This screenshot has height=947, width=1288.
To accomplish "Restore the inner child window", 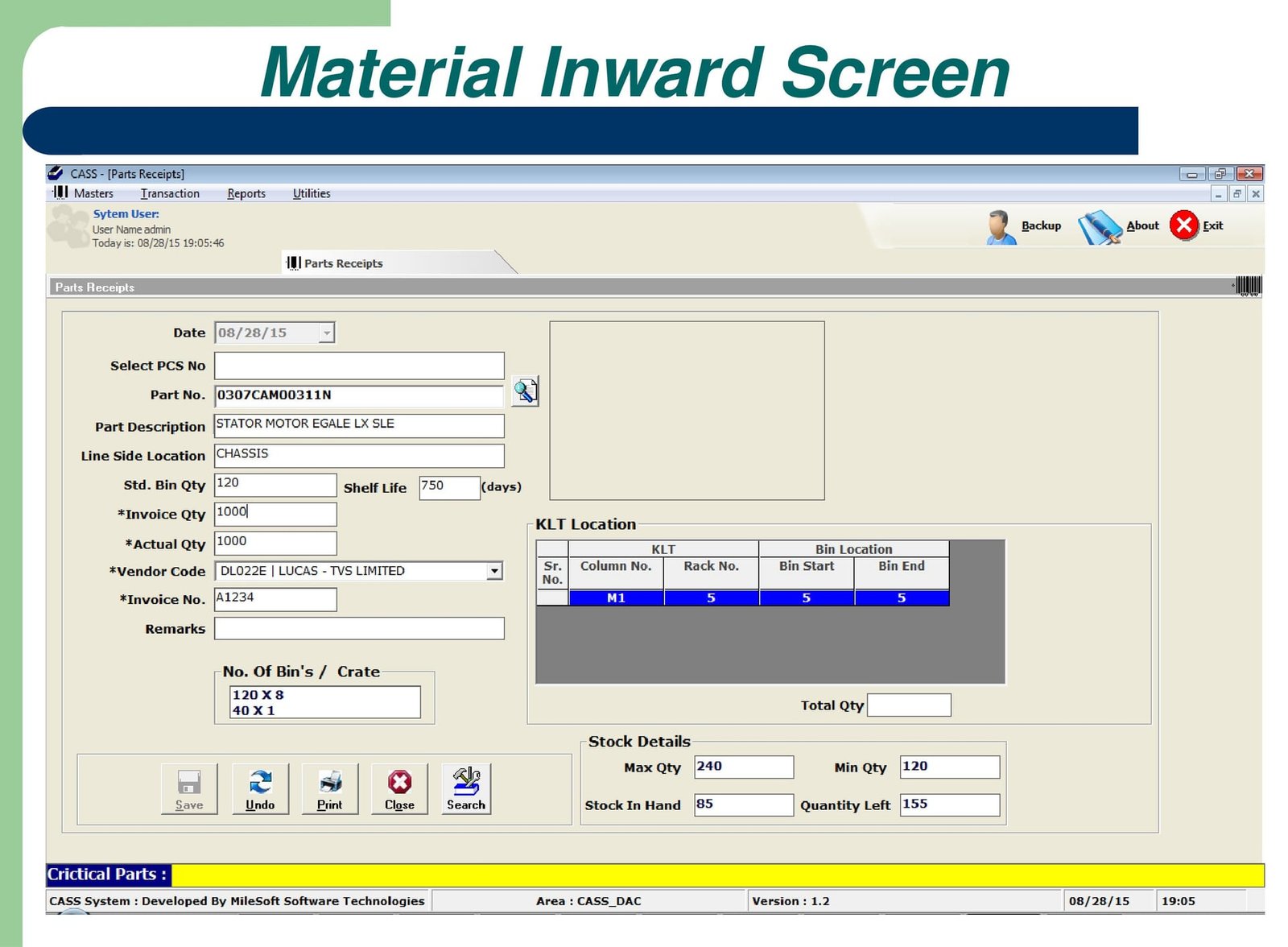I will click(1237, 193).
